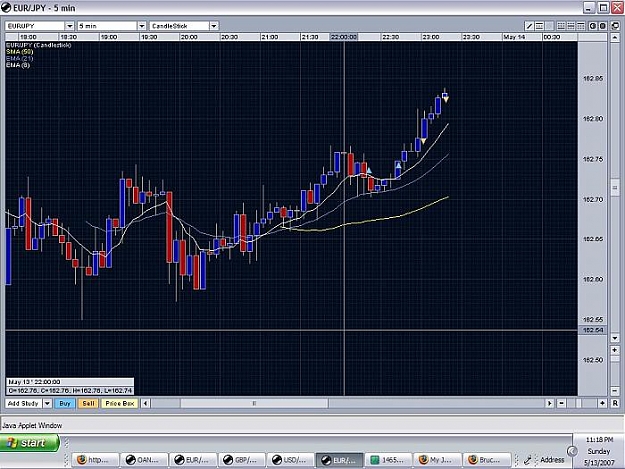Open the EURJPY currency pair dropdown

tap(70, 26)
